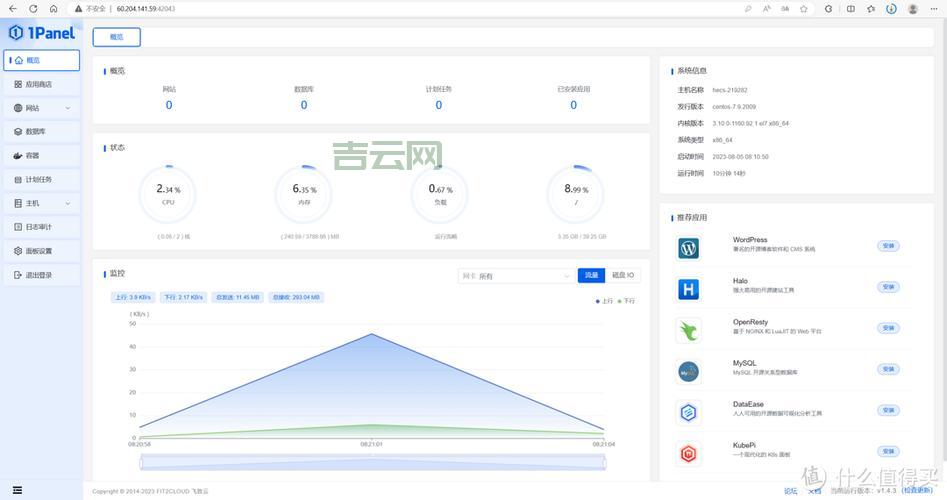Expand the 网站 websites submenu
This screenshot has width=947, height=500.
(40, 108)
